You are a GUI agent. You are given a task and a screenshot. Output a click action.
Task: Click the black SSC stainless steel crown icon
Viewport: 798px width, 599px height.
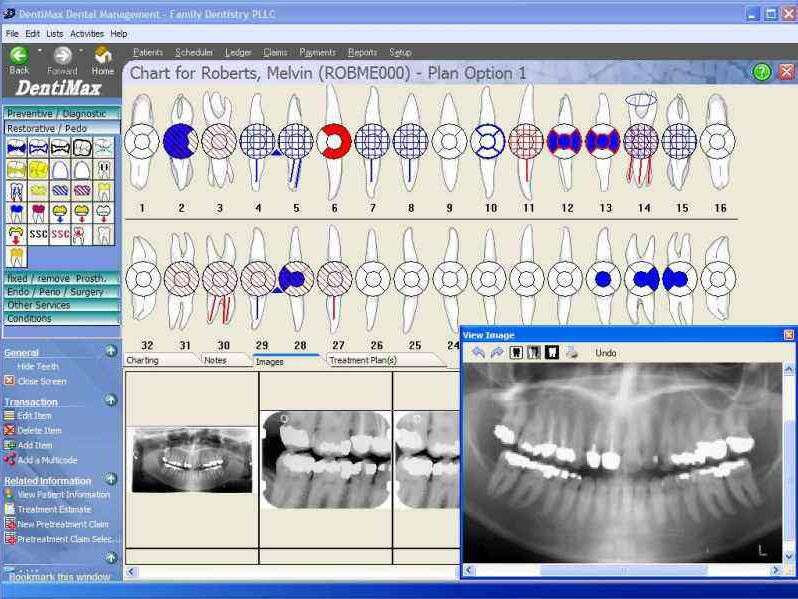tap(39, 234)
